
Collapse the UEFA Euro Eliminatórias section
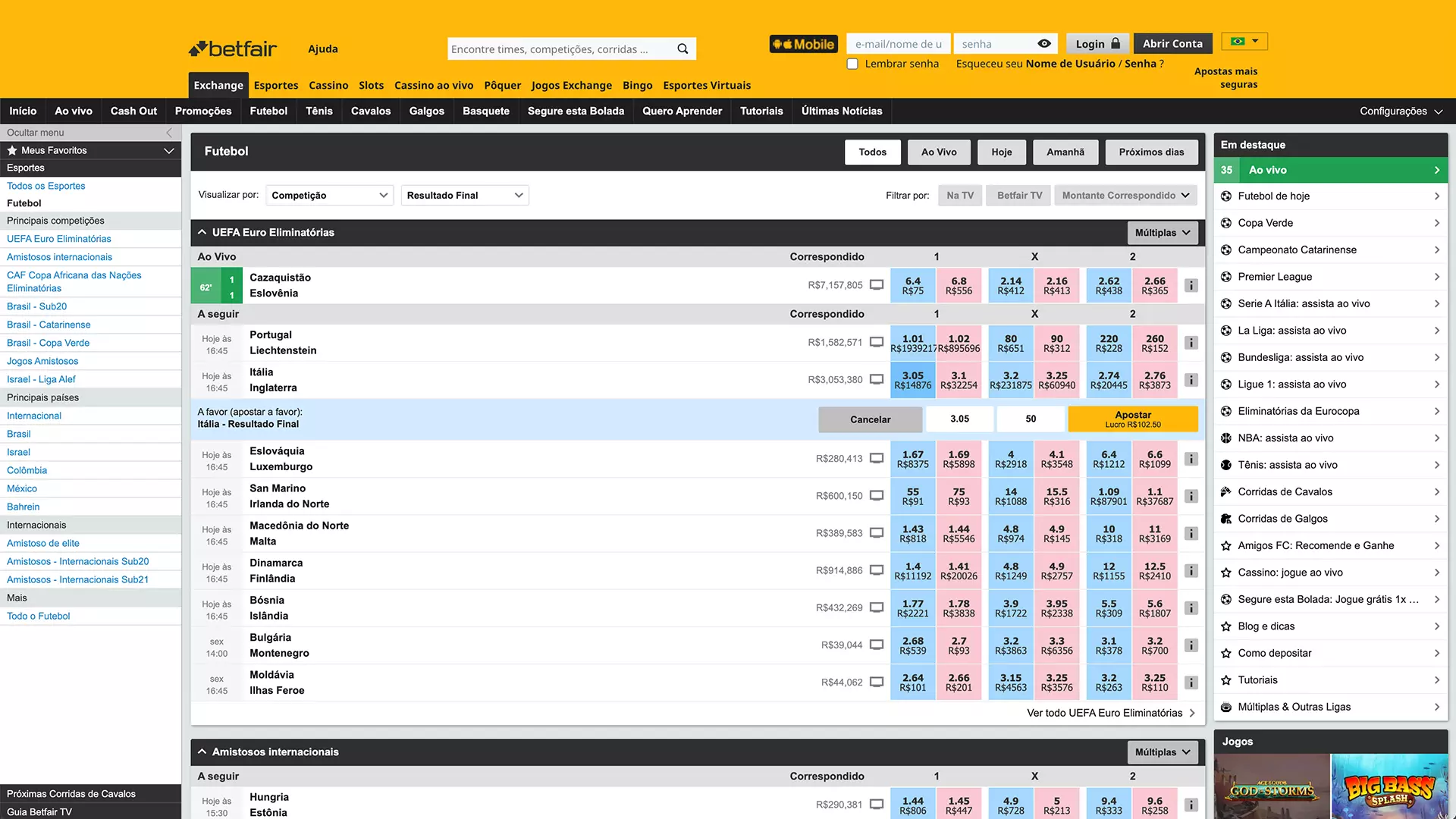[x=202, y=233]
